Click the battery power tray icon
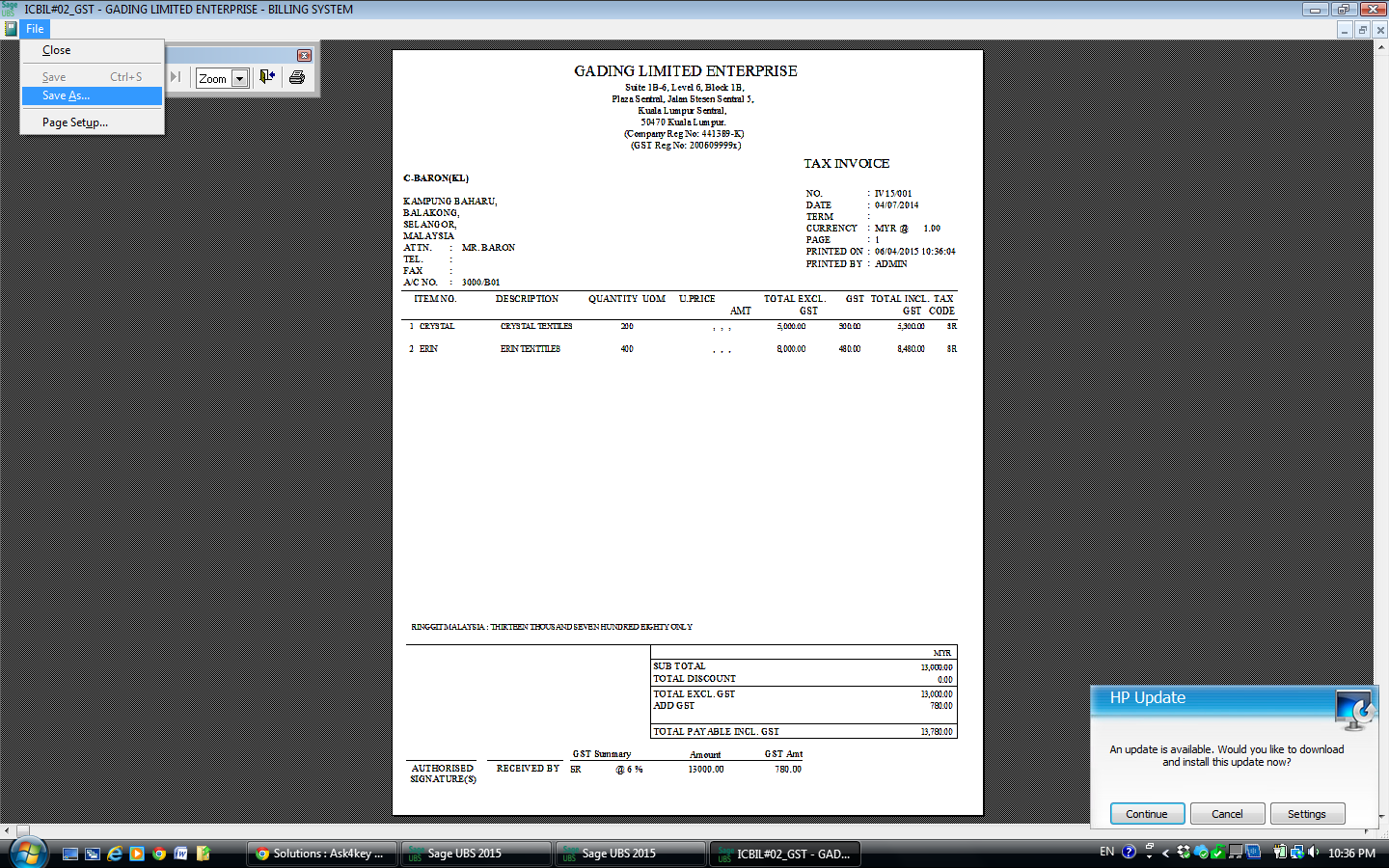 pos(1280,853)
